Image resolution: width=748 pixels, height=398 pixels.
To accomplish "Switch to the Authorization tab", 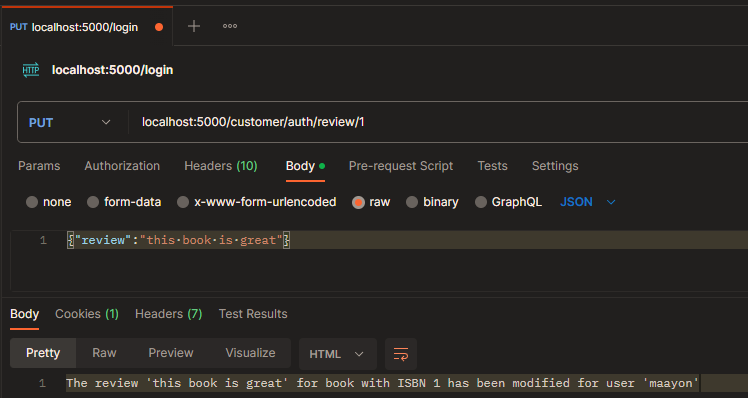I will pyautogui.click(x=122, y=166).
